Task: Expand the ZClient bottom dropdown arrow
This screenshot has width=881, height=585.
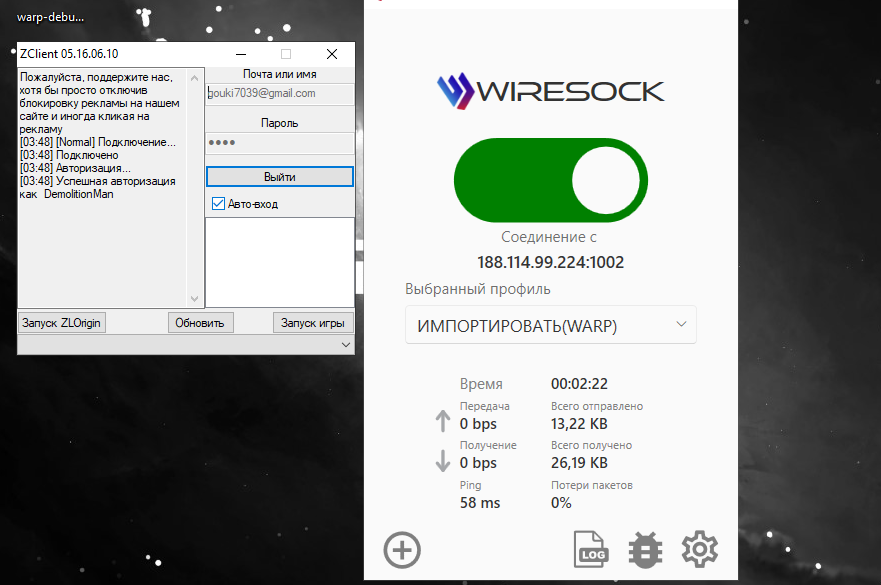Action: [x=346, y=344]
